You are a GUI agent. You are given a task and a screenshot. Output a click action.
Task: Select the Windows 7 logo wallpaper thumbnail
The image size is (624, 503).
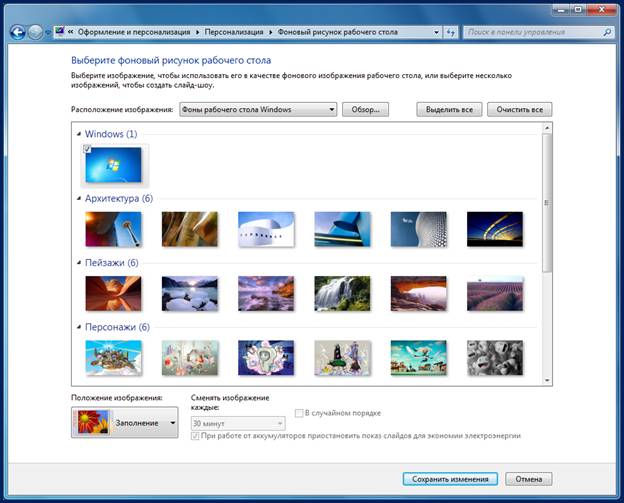(113, 165)
